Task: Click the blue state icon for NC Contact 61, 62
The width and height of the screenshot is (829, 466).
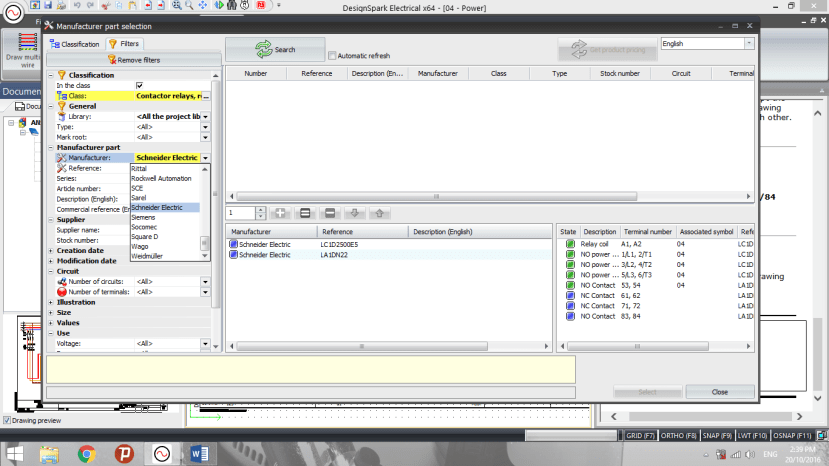Action: (x=570, y=296)
